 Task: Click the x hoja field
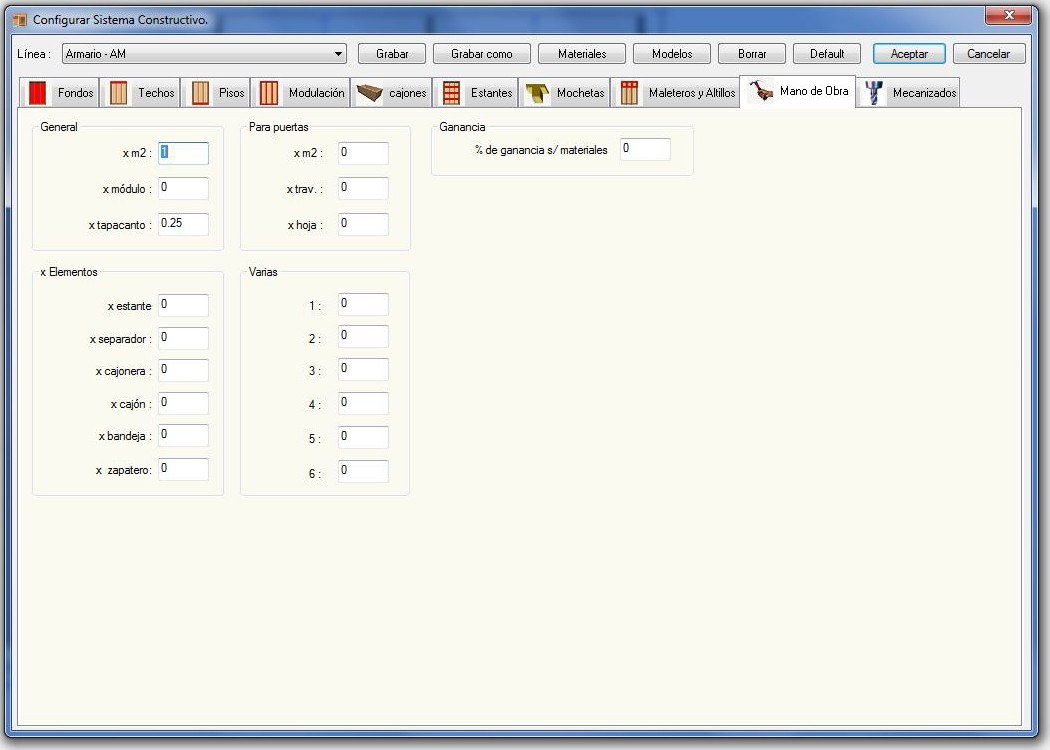(363, 224)
